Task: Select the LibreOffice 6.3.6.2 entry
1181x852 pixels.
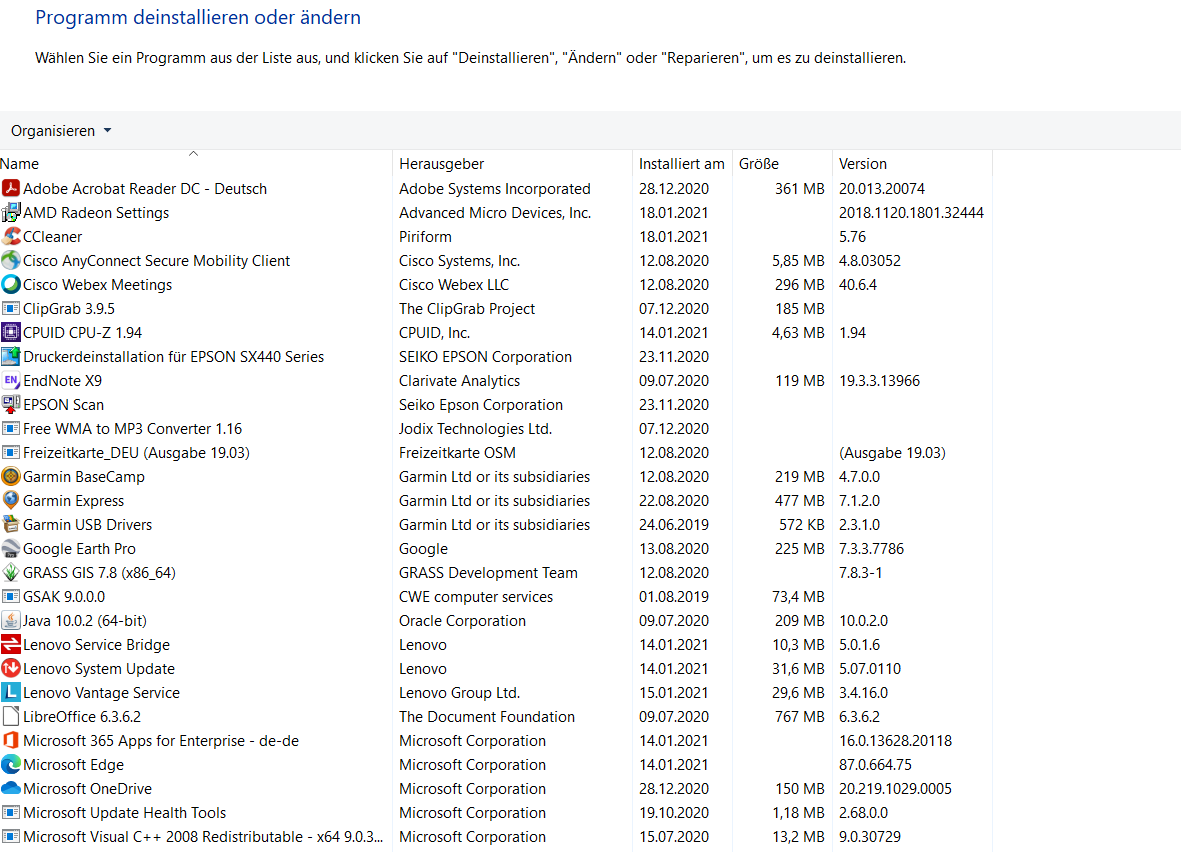Action: pyautogui.click(x=497, y=716)
